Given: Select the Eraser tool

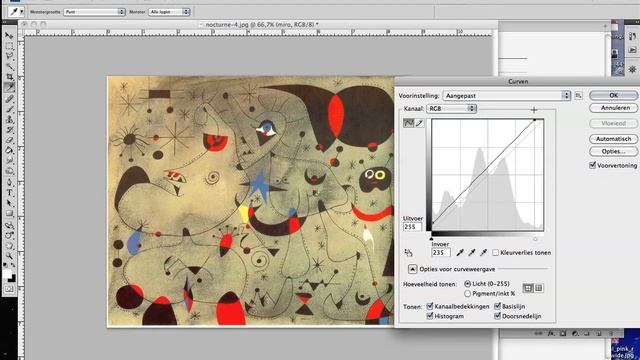Looking at the screenshot, I should [9, 140].
